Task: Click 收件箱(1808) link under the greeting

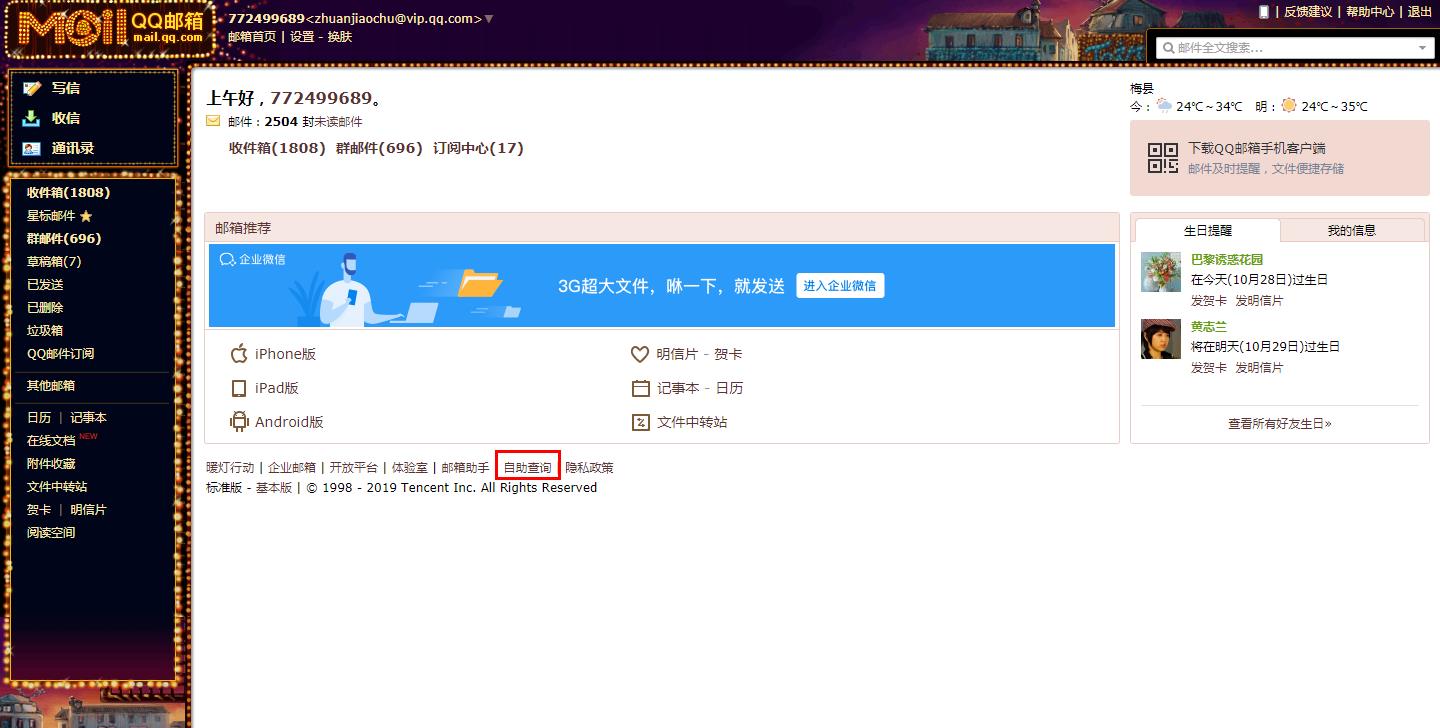Action: (x=277, y=148)
